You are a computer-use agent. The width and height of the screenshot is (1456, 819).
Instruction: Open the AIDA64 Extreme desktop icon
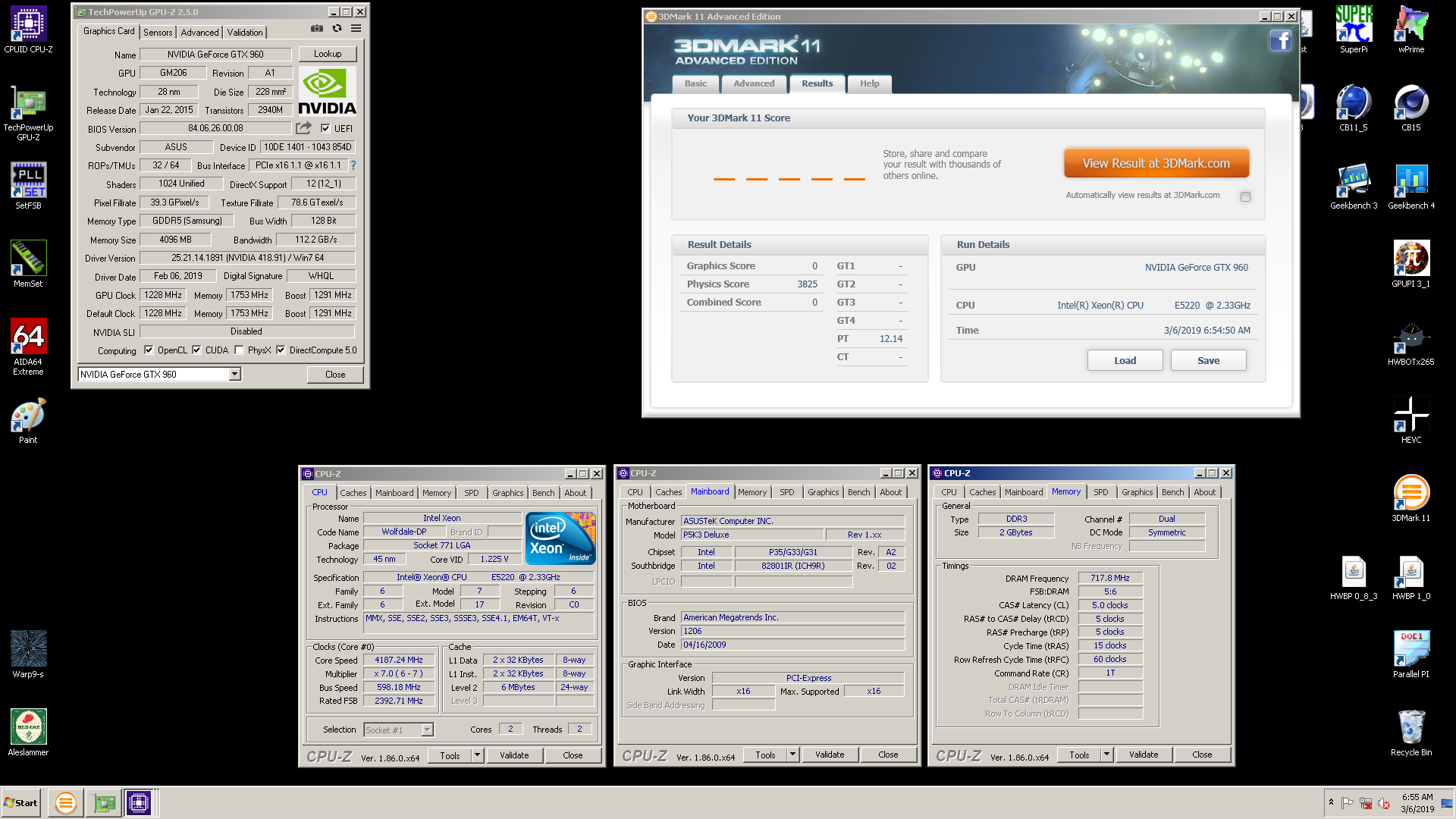28,347
